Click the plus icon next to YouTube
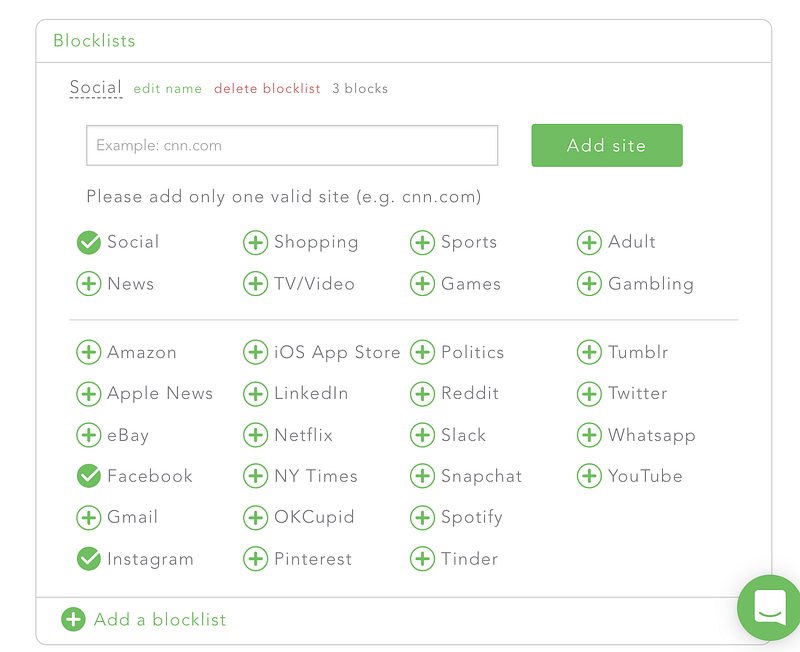This screenshot has height=652, width=800. [589, 476]
